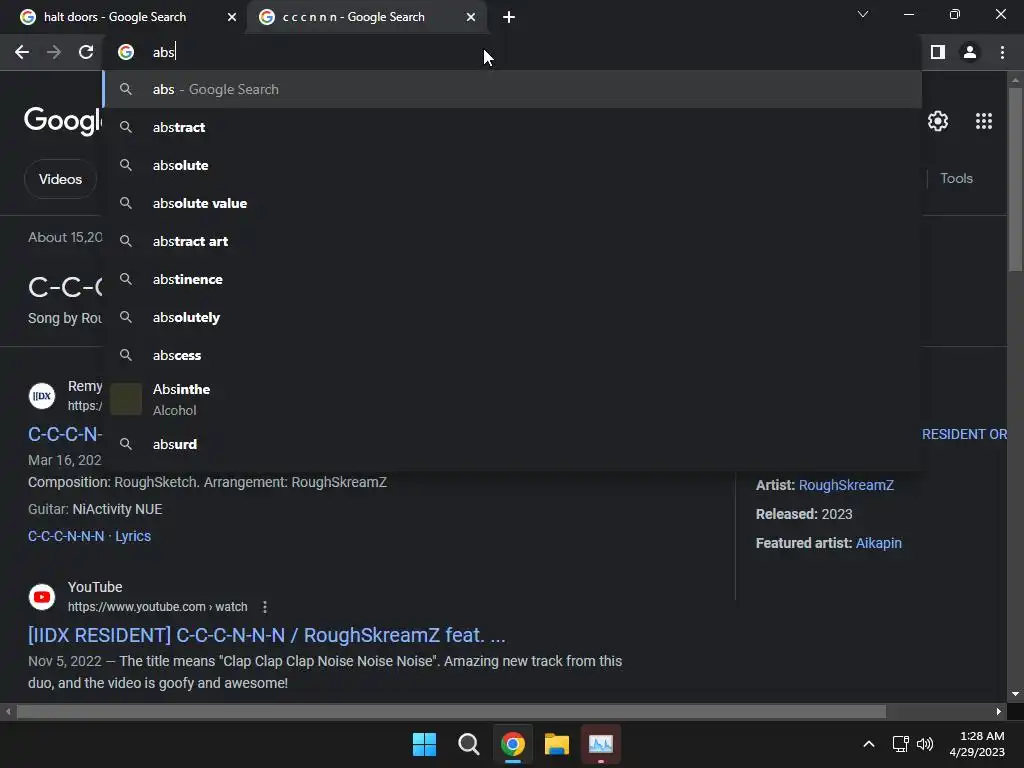Viewport: 1024px width, 768px height.
Task: Open the Chrome profile menu
Action: pyautogui.click(x=970, y=52)
